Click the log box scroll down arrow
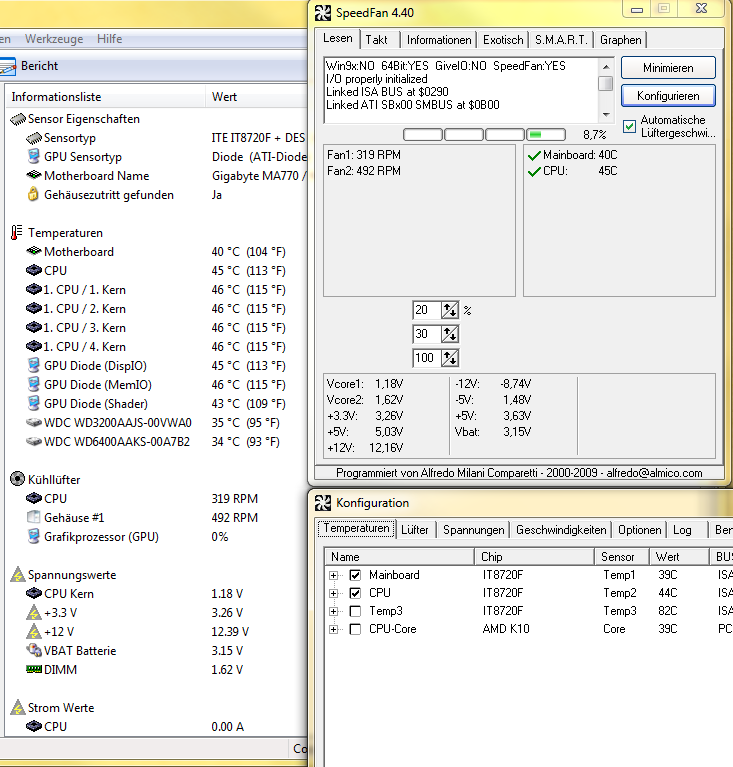This screenshot has height=767, width=733. pos(606,115)
